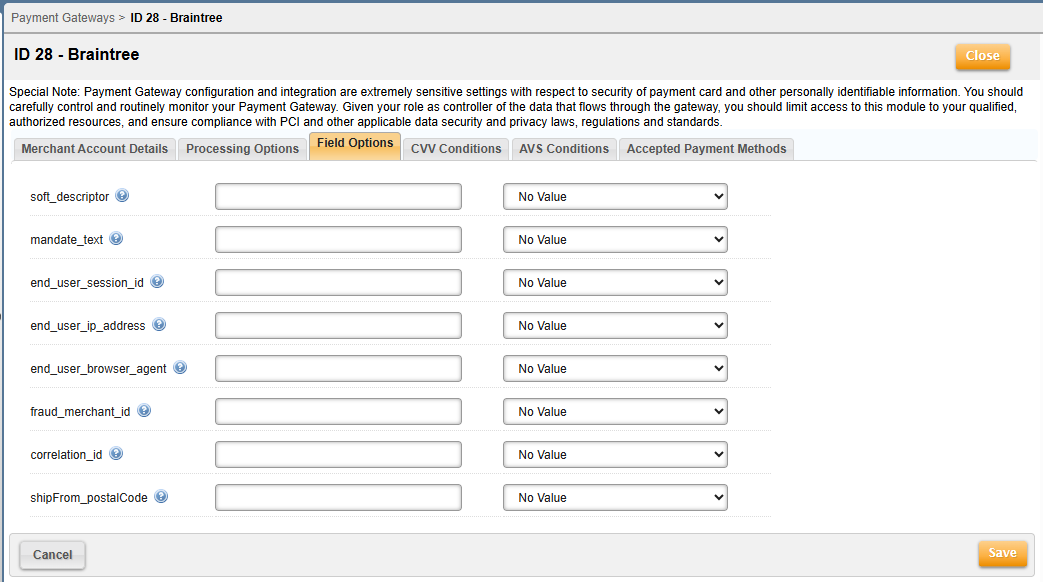The image size is (1043, 582).
Task: Switch to Merchant Account Details tab
Action: 95,149
